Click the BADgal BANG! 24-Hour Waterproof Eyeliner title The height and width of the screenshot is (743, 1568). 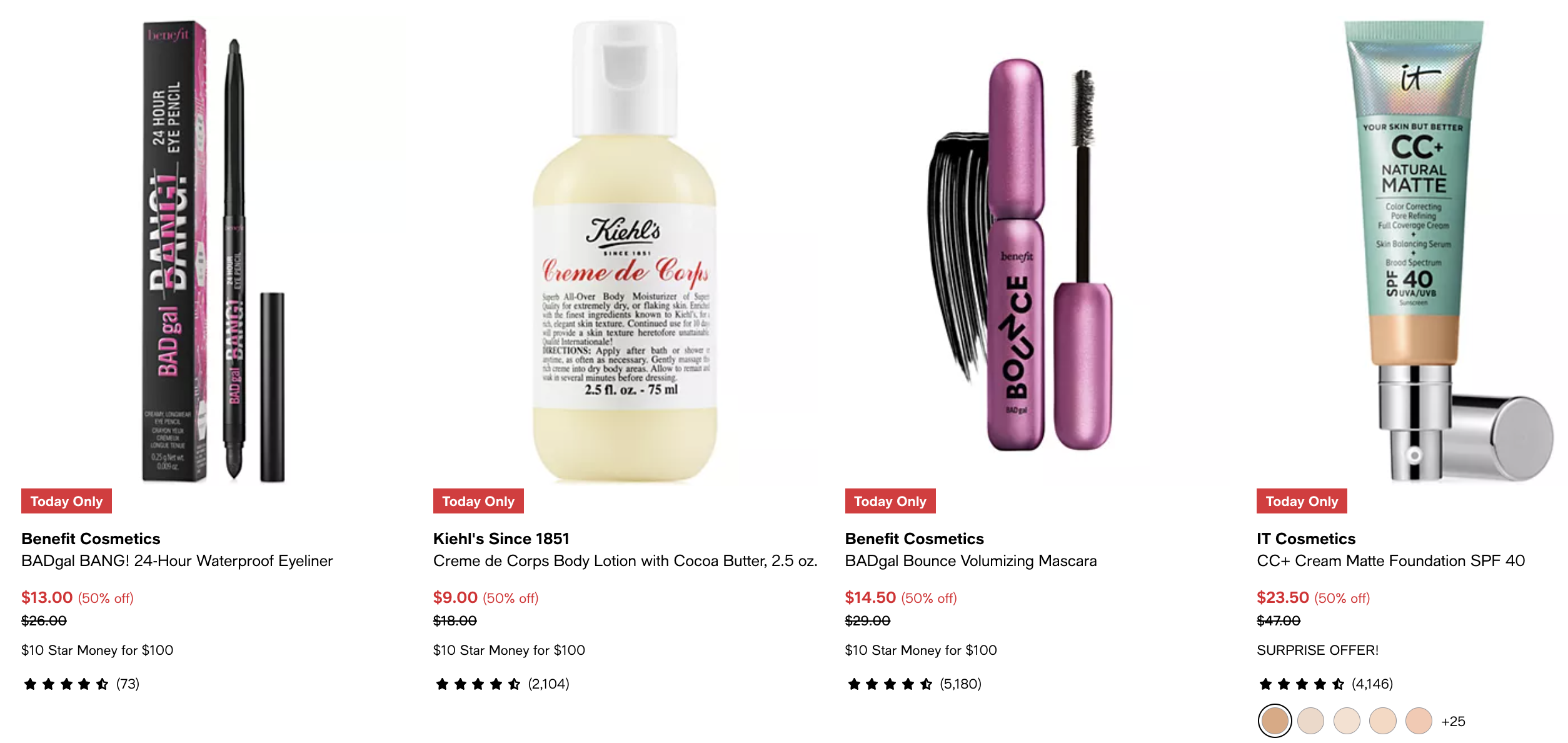[177, 561]
